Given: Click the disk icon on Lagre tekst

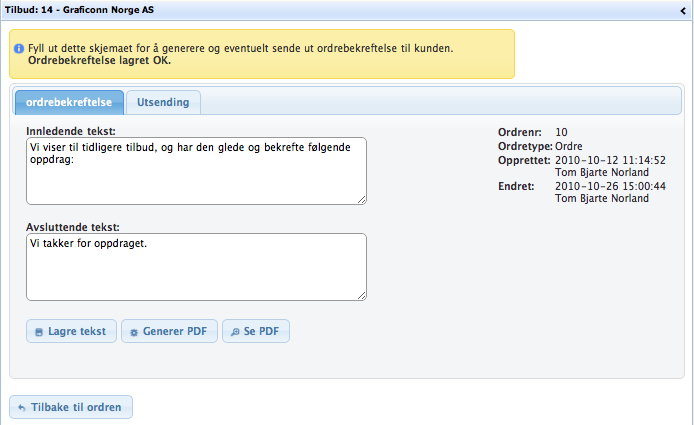Looking at the screenshot, I should (39, 332).
